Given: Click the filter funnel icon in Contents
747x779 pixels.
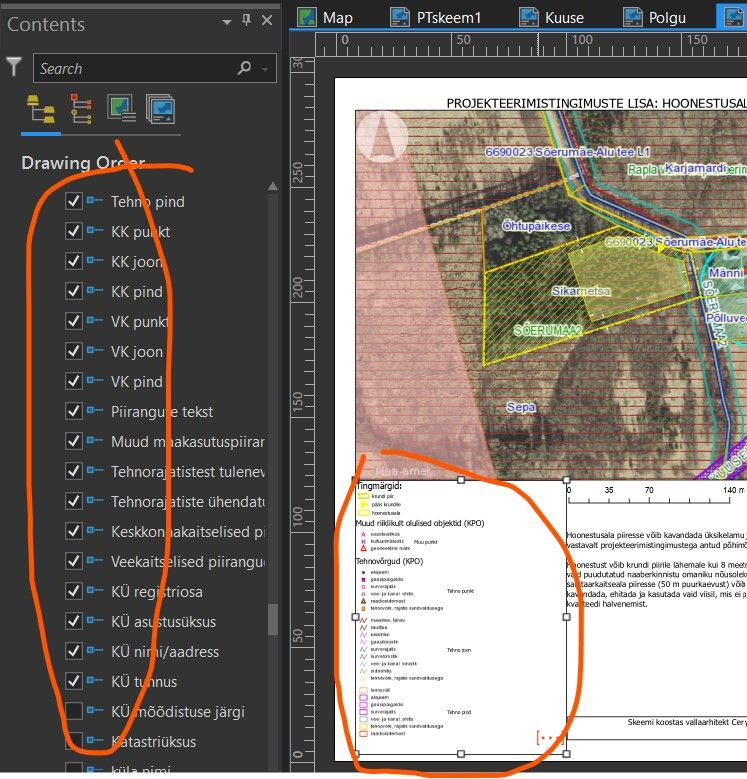Looking at the screenshot, I should click(x=14, y=67).
